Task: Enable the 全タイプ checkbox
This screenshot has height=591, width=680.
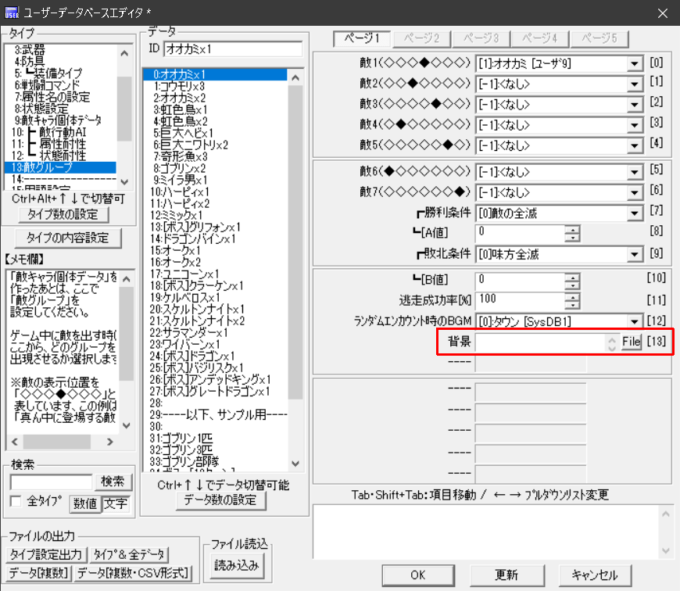Action: coord(15,502)
